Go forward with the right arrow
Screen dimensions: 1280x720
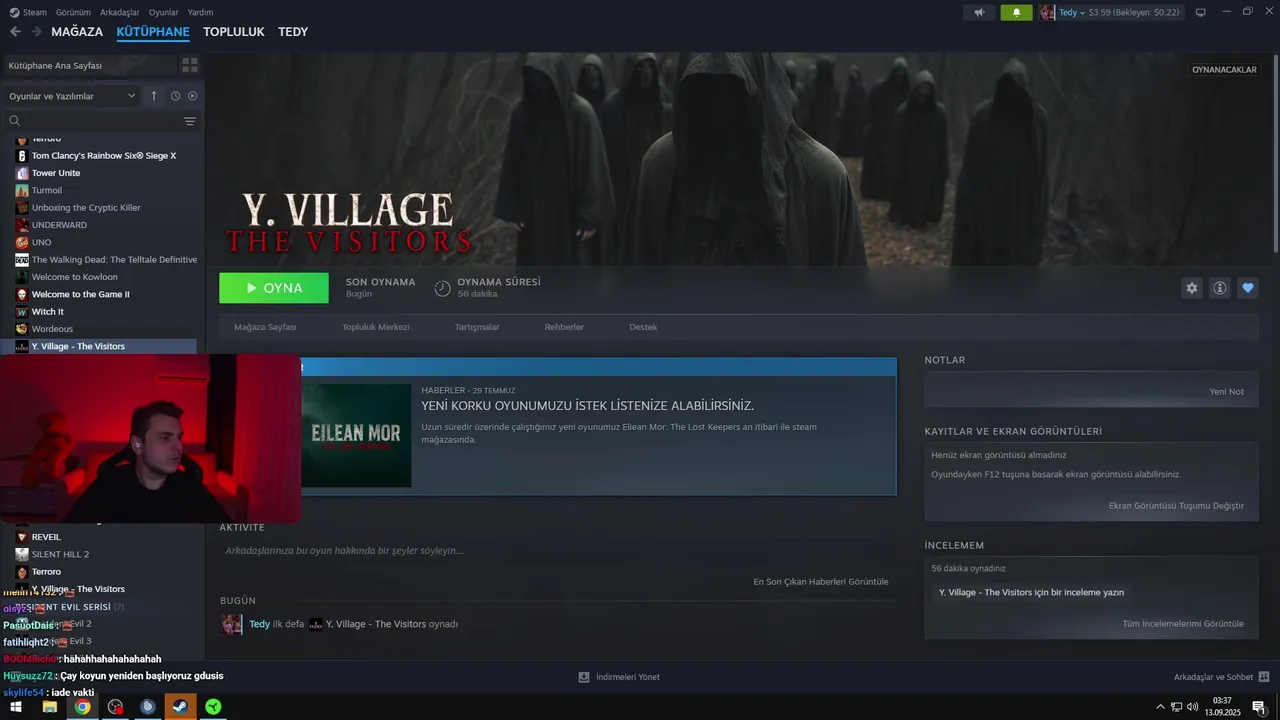point(37,32)
